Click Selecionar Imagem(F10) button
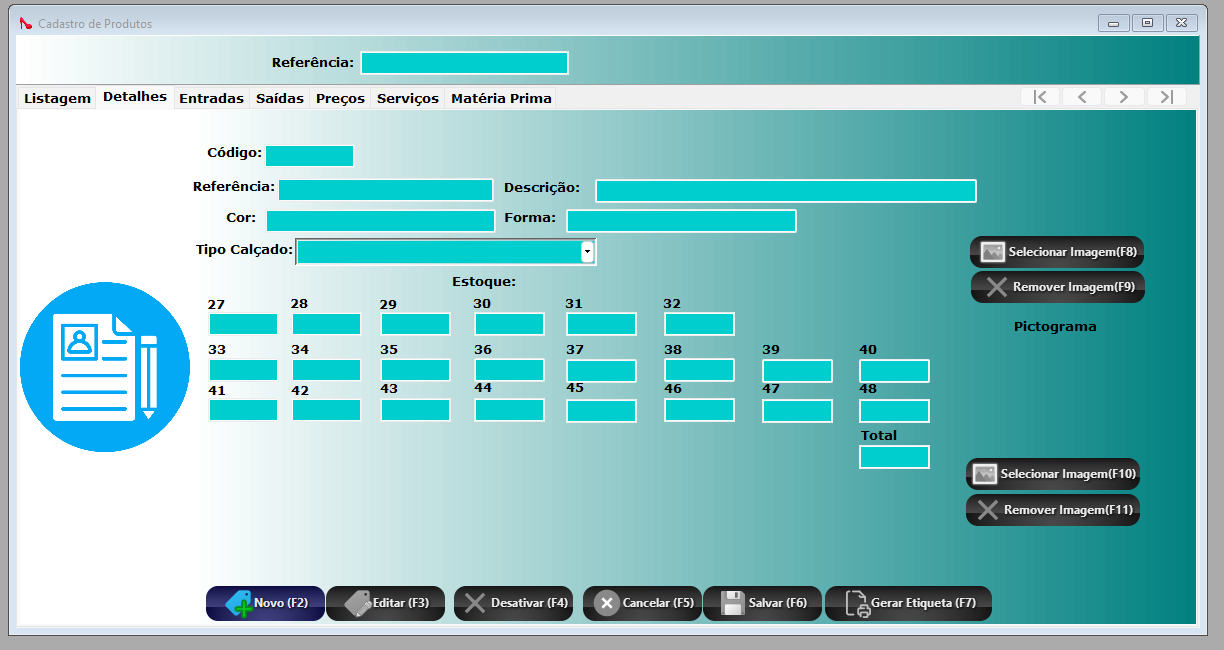The image size is (1224, 650). tap(1053, 474)
